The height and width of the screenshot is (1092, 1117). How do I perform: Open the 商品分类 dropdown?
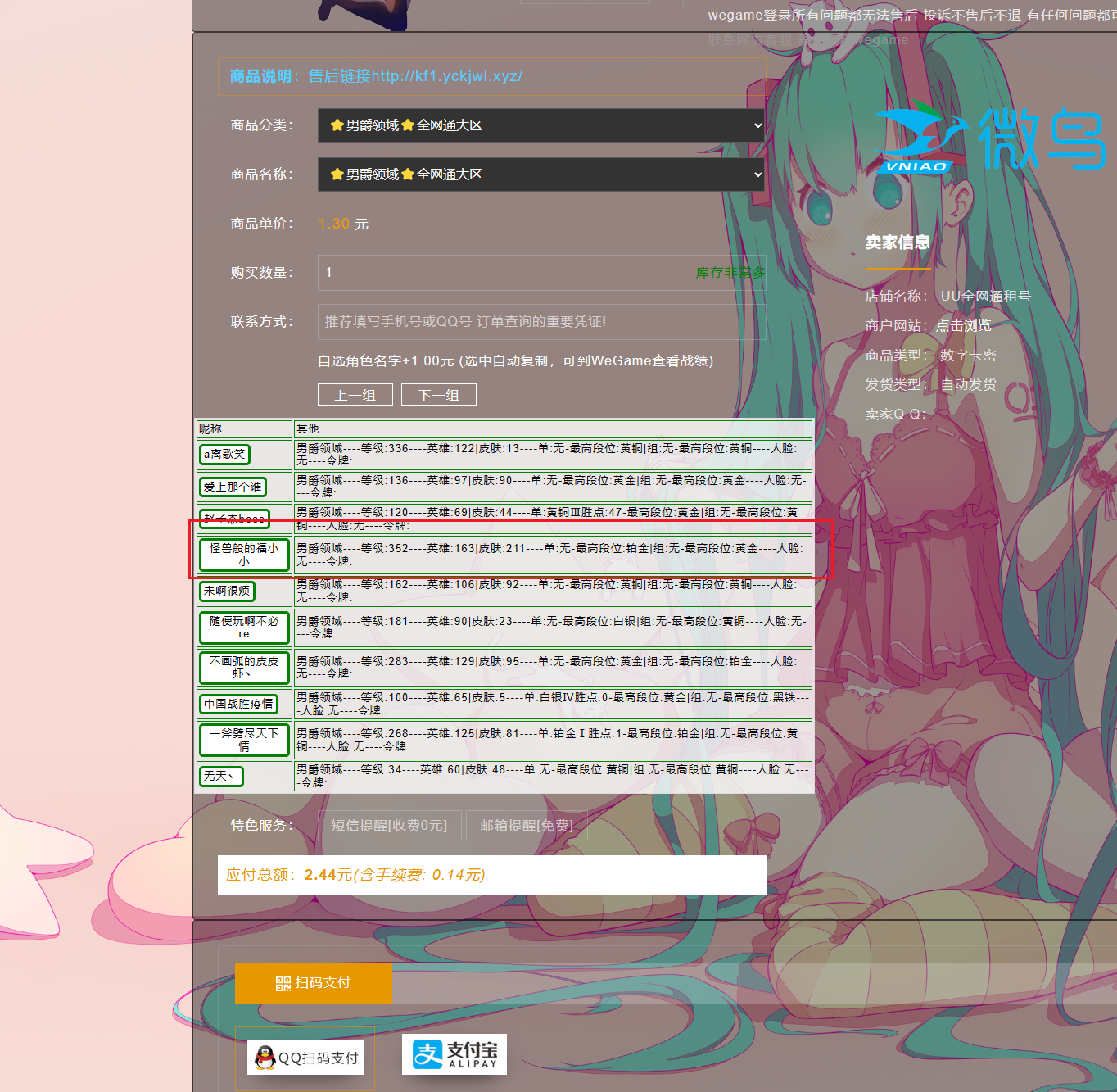pos(541,125)
